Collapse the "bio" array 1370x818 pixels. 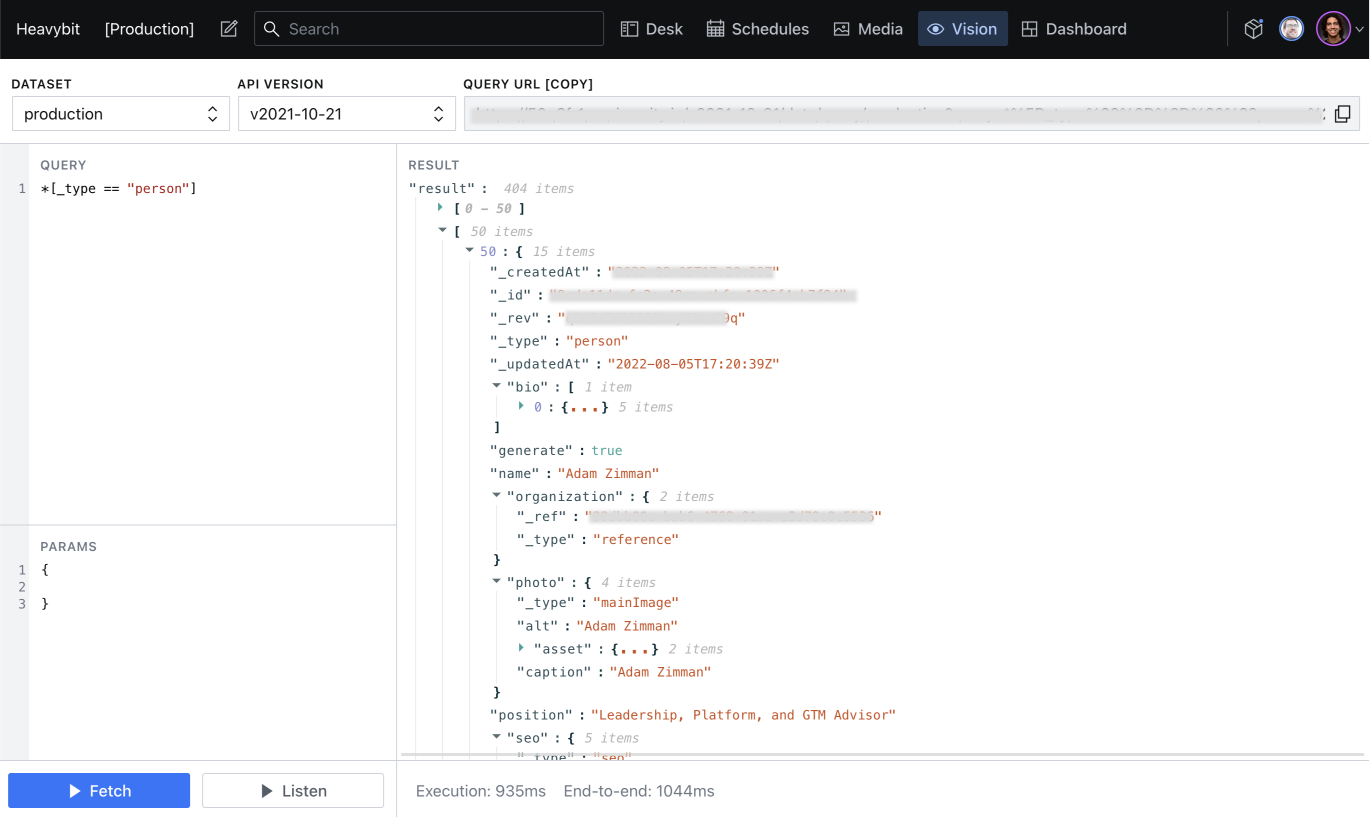coord(496,387)
